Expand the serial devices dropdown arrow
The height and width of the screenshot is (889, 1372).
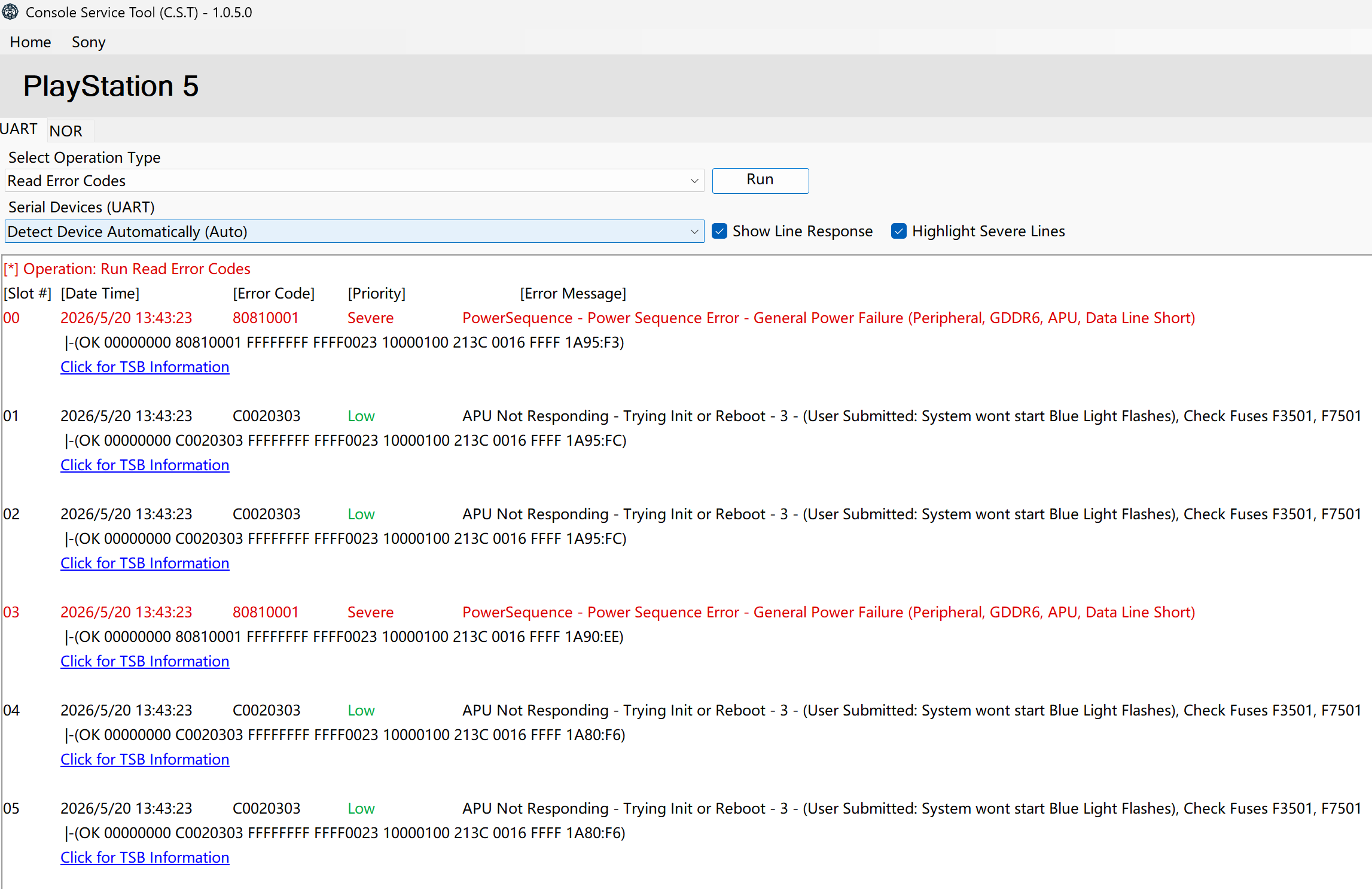pos(694,232)
